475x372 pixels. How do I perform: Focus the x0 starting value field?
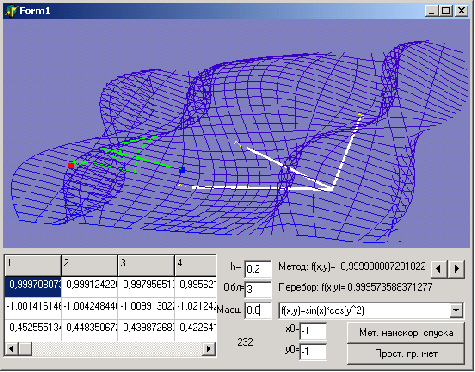tap(313, 331)
